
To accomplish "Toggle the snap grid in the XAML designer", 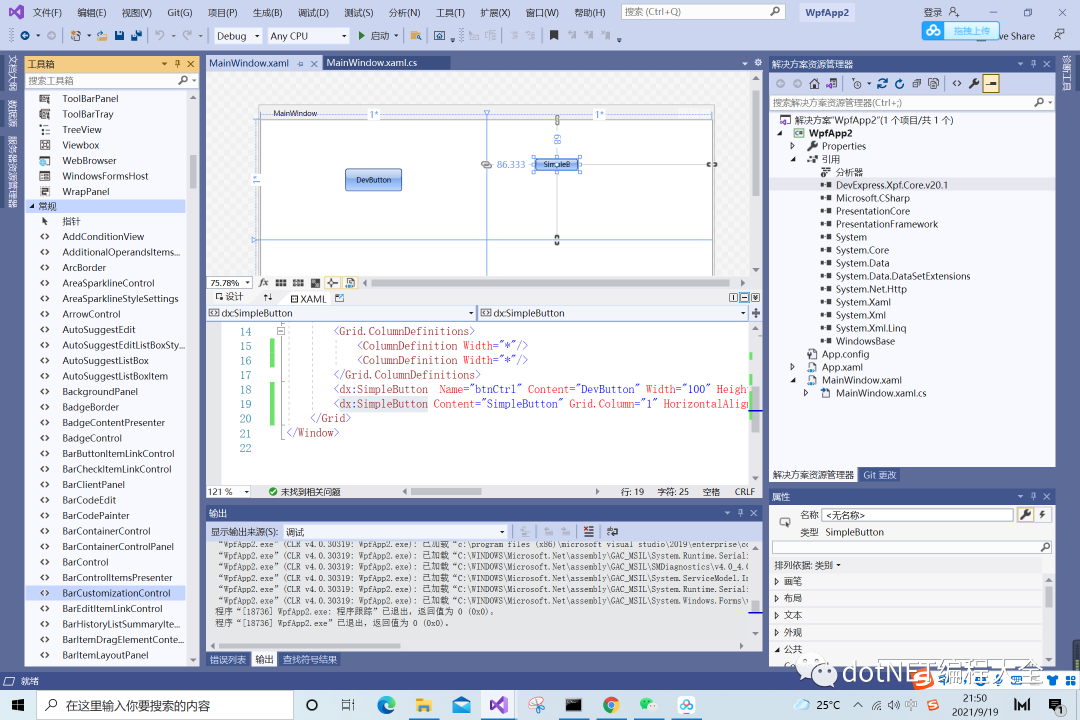I will [281, 283].
